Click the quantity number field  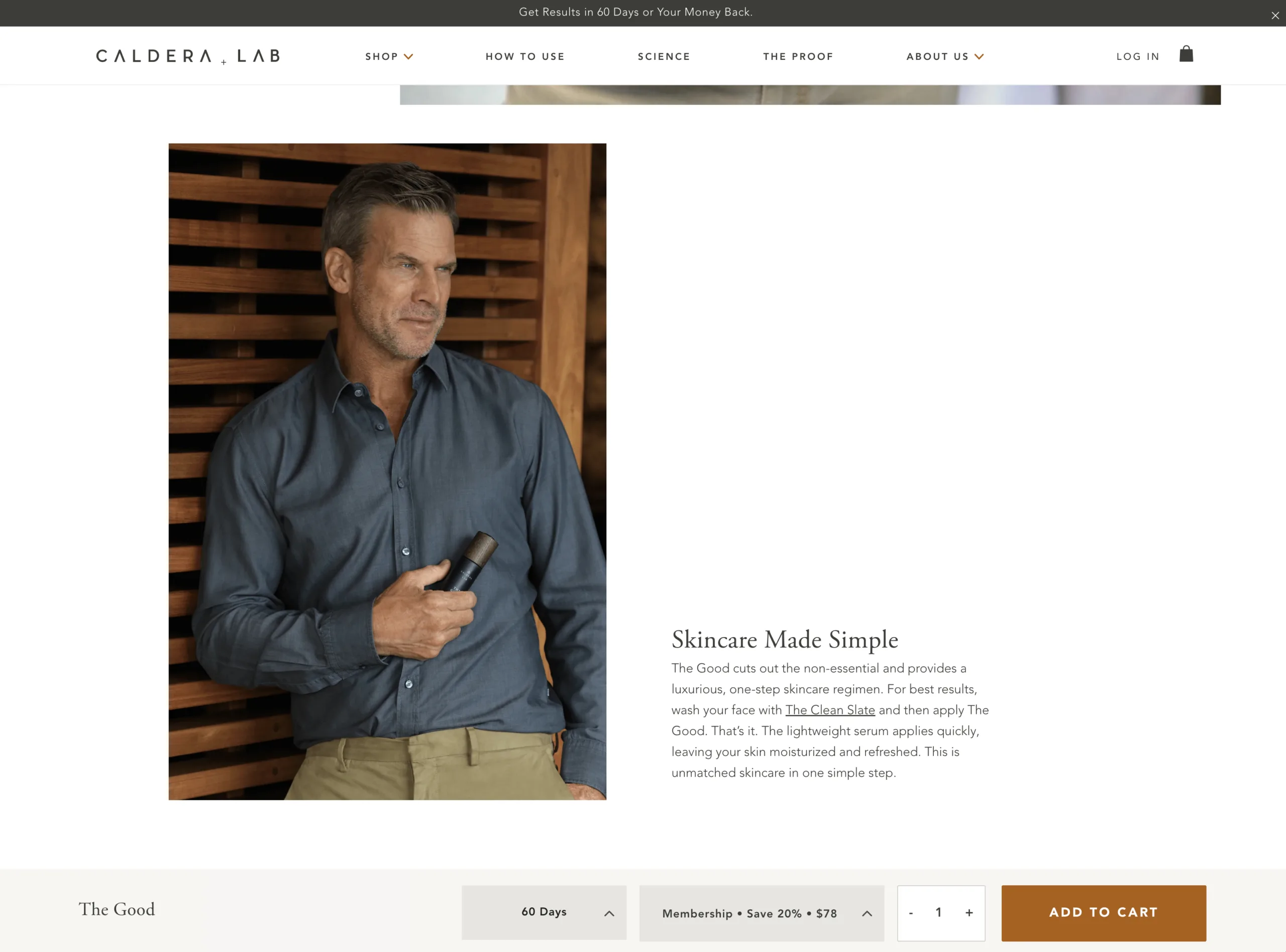(x=938, y=913)
